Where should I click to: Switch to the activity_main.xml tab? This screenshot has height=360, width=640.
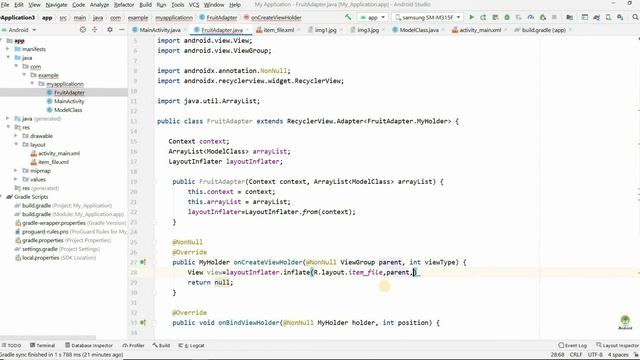click(x=480, y=30)
